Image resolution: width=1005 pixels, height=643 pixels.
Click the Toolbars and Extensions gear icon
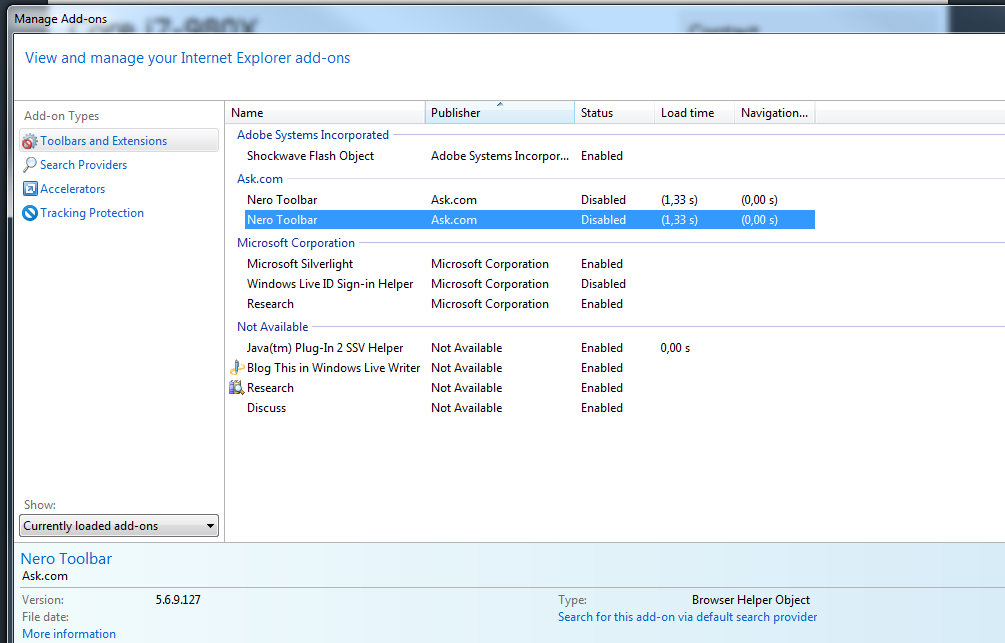coord(29,141)
